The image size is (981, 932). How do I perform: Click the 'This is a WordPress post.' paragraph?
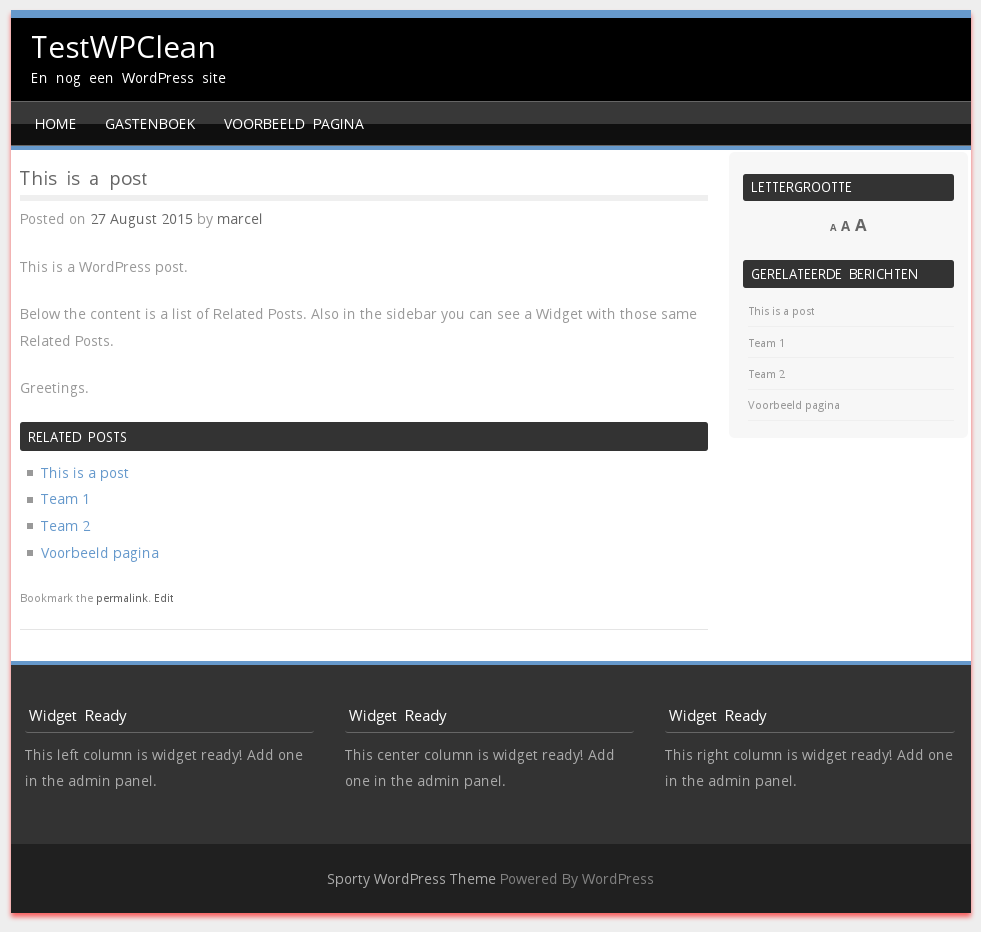click(104, 267)
